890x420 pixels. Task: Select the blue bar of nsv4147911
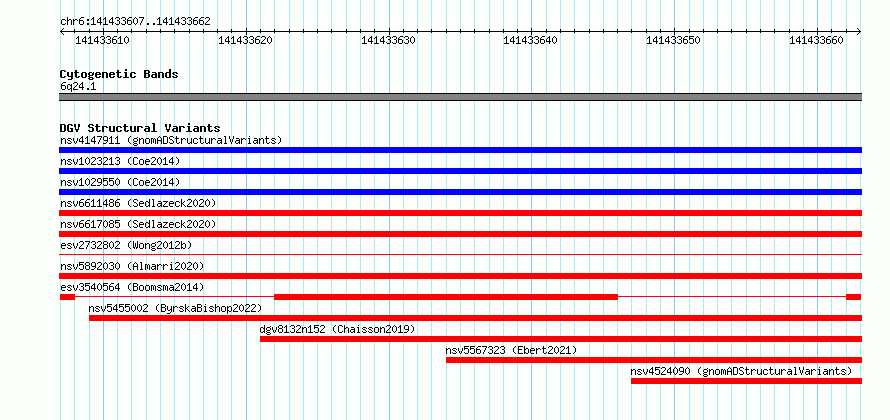460,150
